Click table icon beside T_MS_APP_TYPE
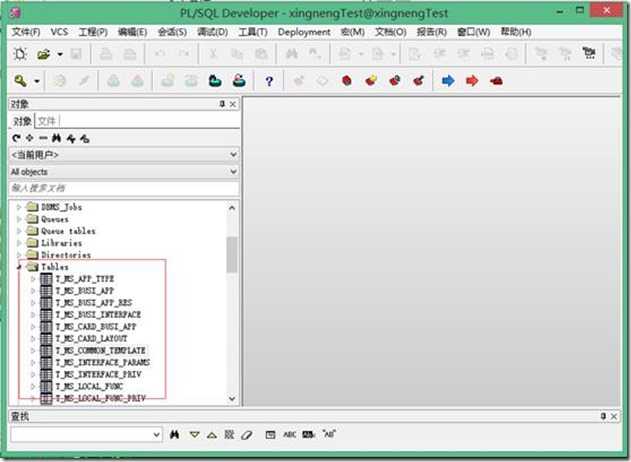Image resolution: width=631 pixels, height=462 pixels. tap(46, 278)
